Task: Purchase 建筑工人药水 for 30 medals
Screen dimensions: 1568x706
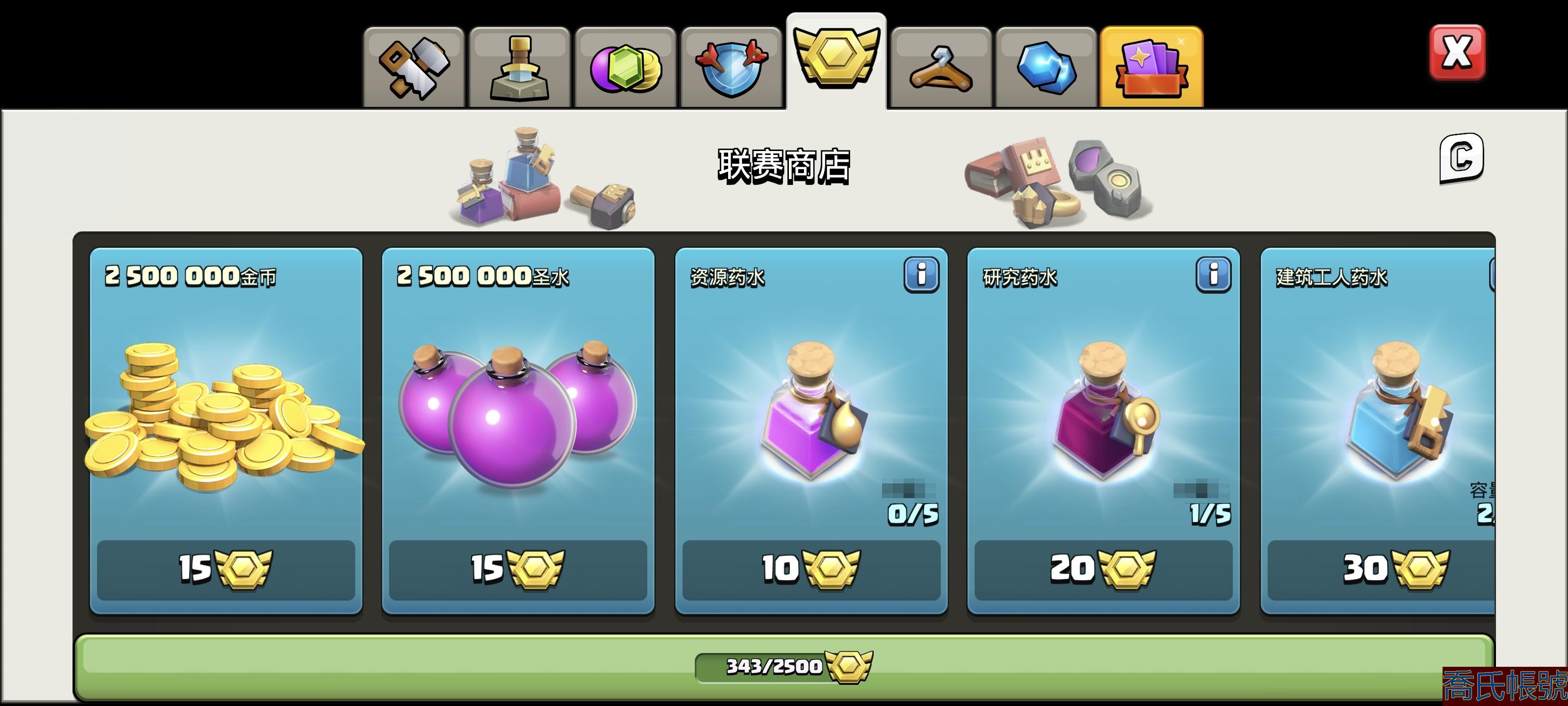Action: pos(1382,570)
